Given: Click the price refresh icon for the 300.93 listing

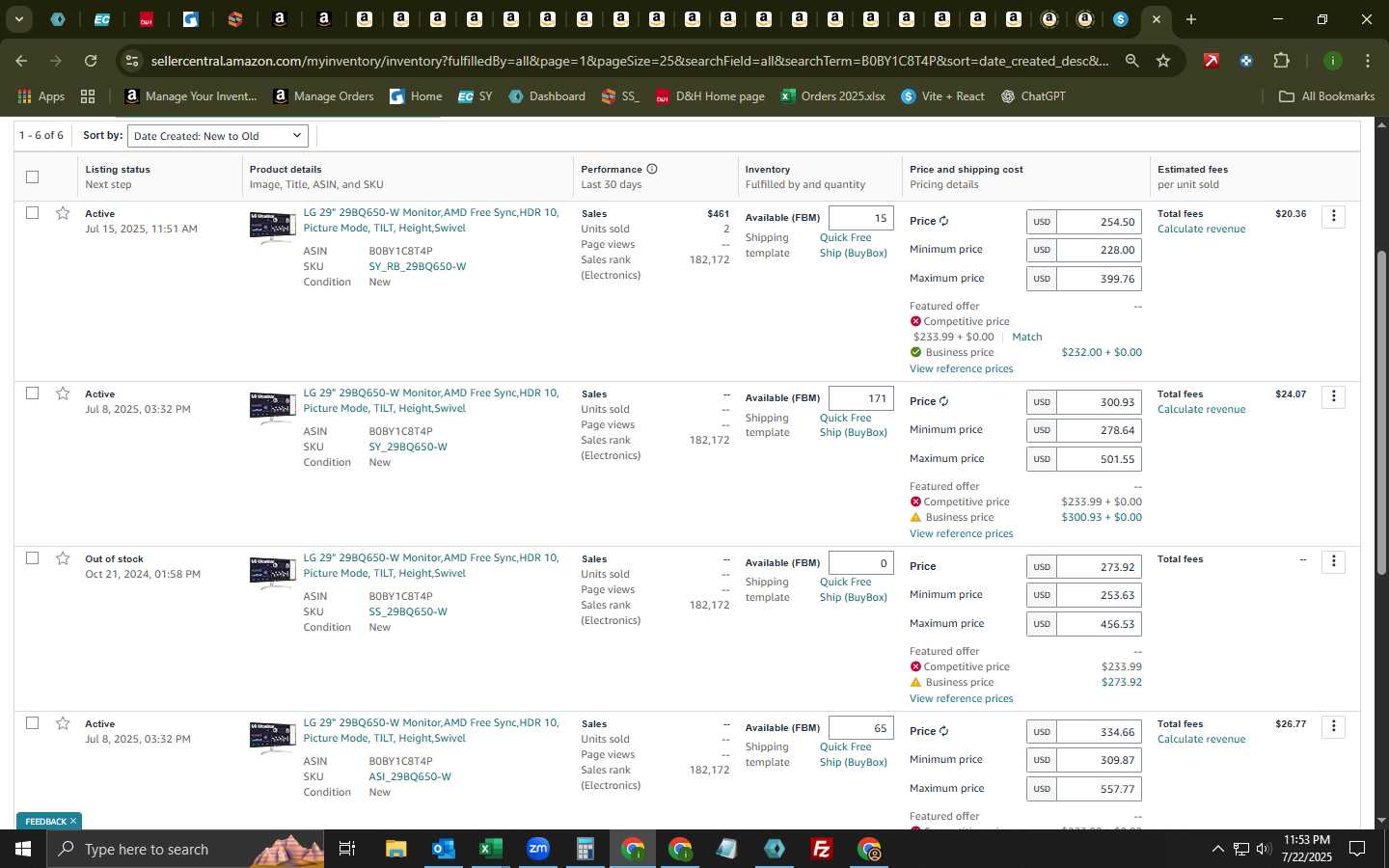Looking at the screenshot, I should pyautogui.click(x=944, y=401).
